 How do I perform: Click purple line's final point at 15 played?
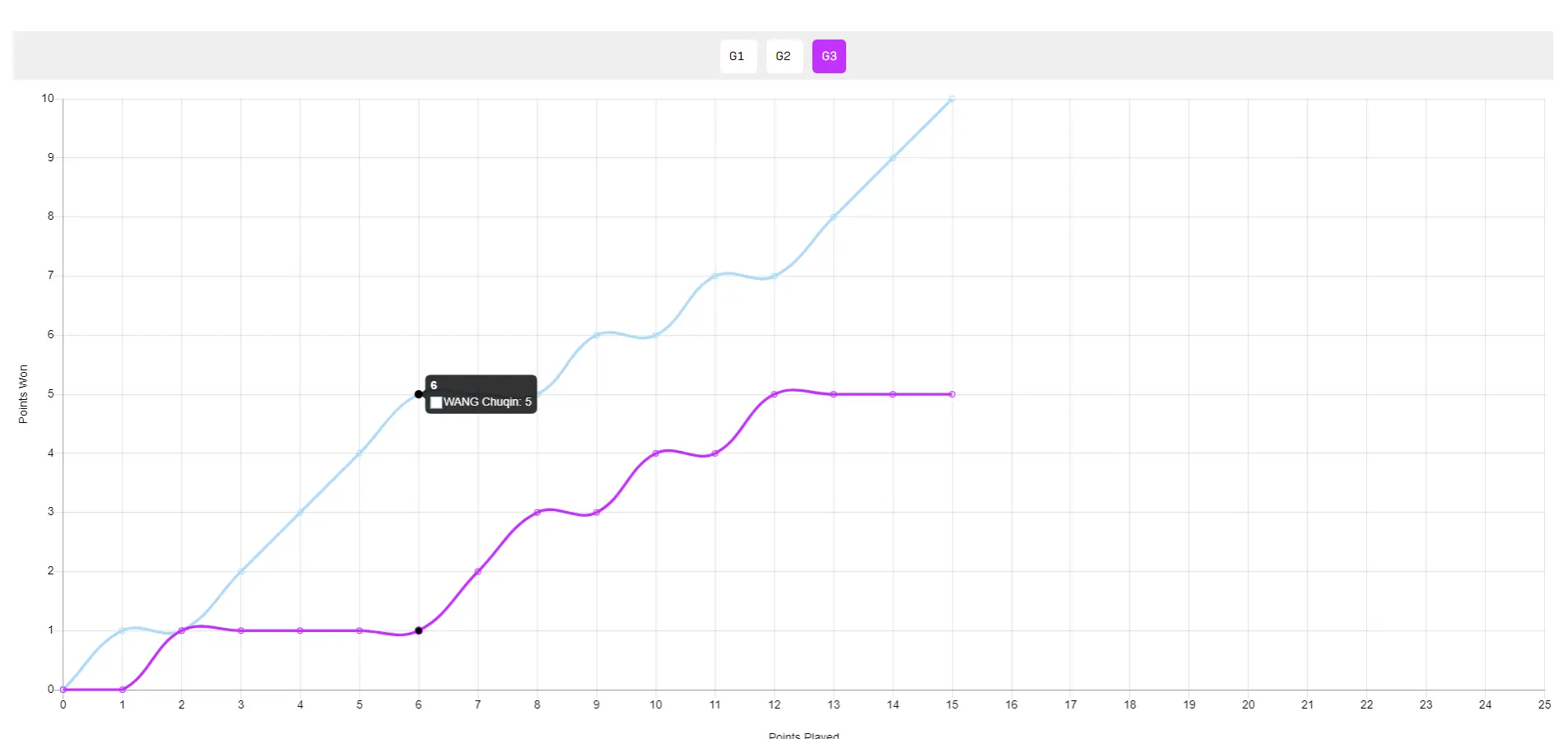(x=952, y=394)
